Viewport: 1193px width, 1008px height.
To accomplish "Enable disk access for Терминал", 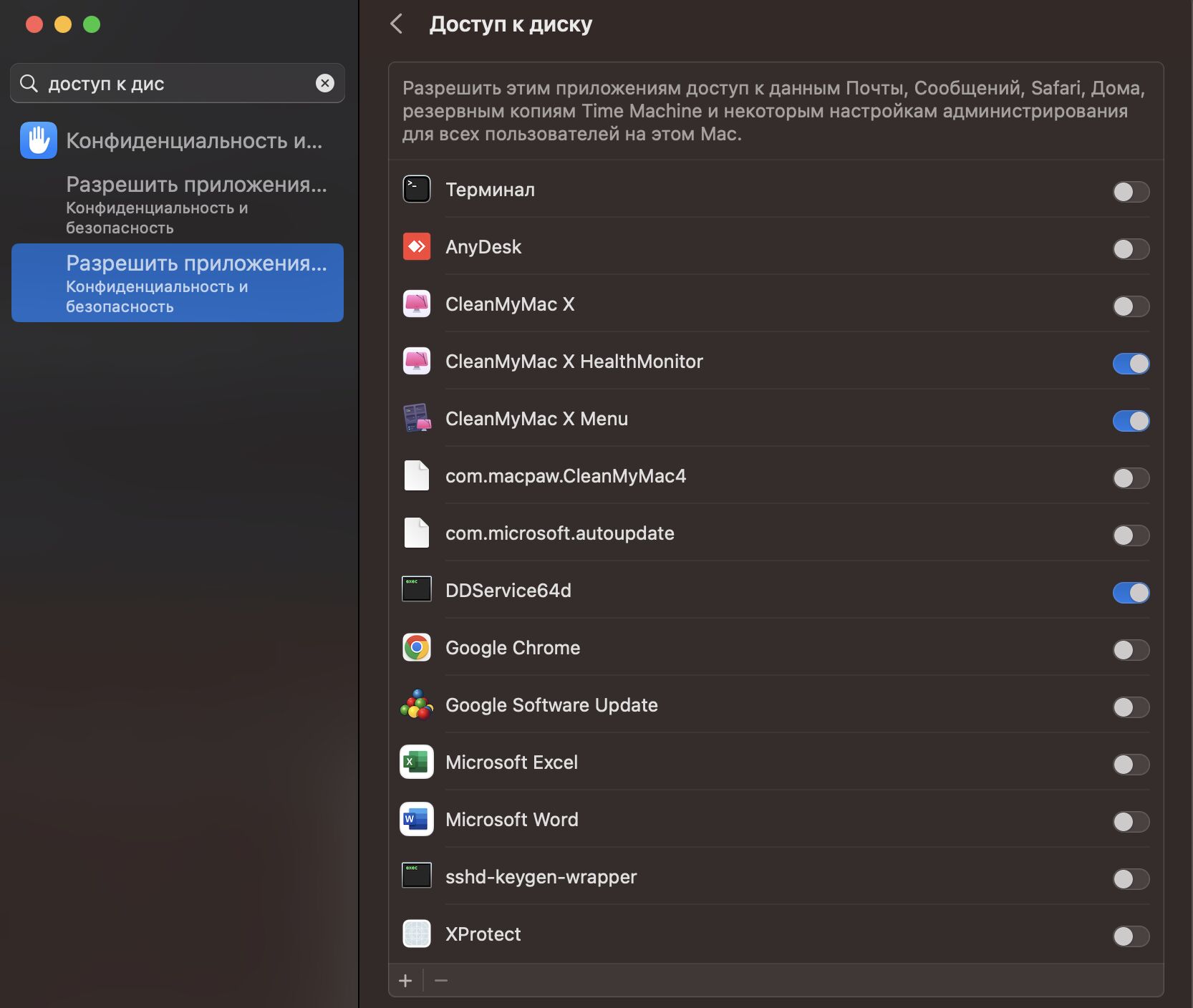I will click(1130, 192).
